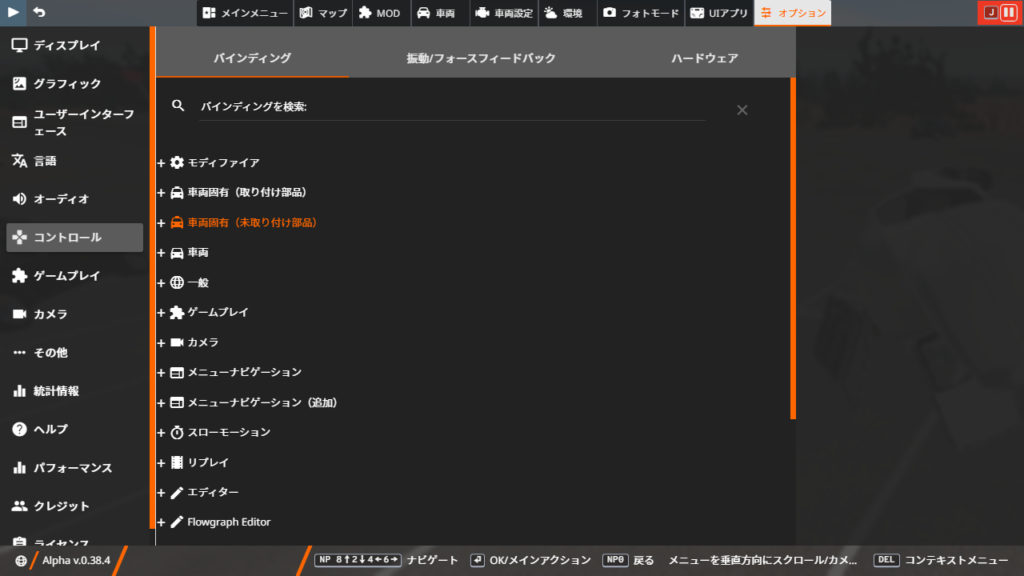1024x576 pixels.
Task: Click the red pause button
Action: (x=1008, y=13)
